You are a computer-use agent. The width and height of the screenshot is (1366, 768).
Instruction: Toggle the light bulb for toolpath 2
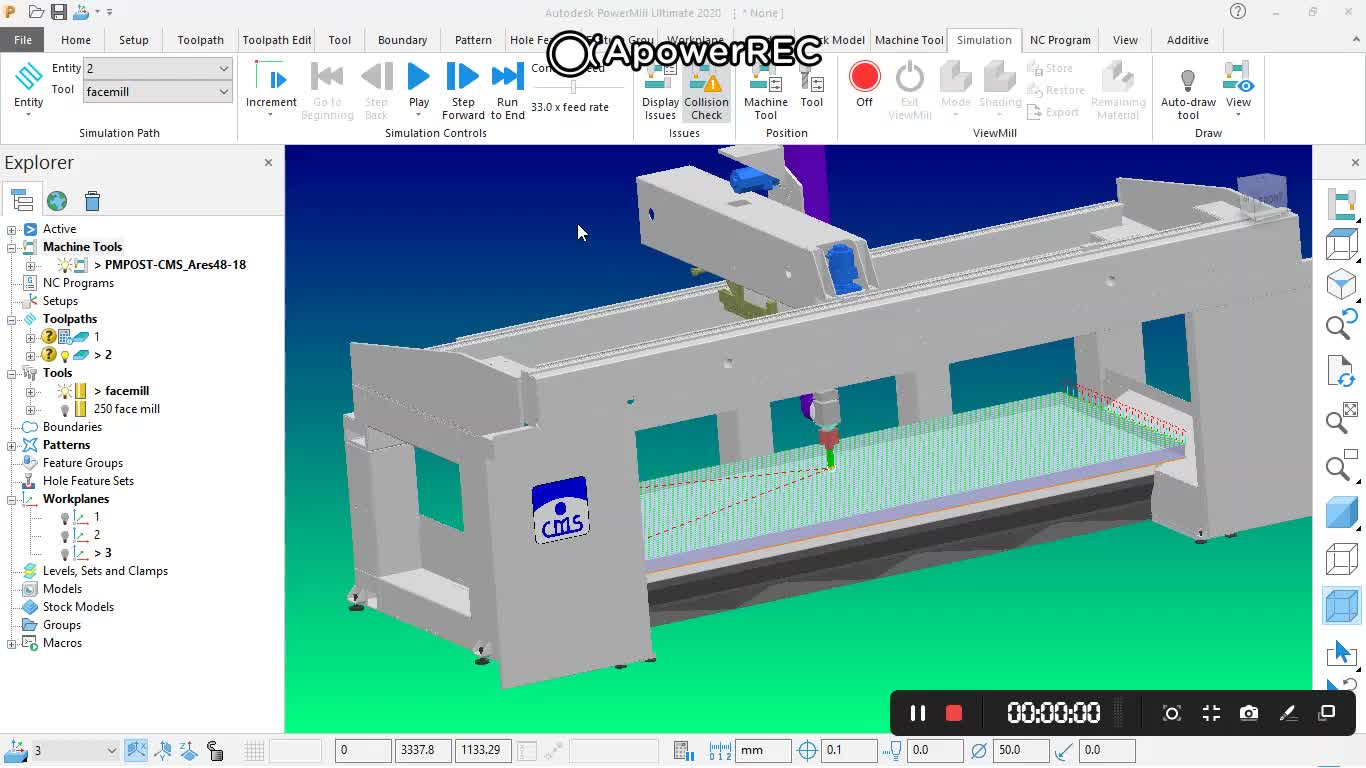pyautogui.click(x=65, y=355)
